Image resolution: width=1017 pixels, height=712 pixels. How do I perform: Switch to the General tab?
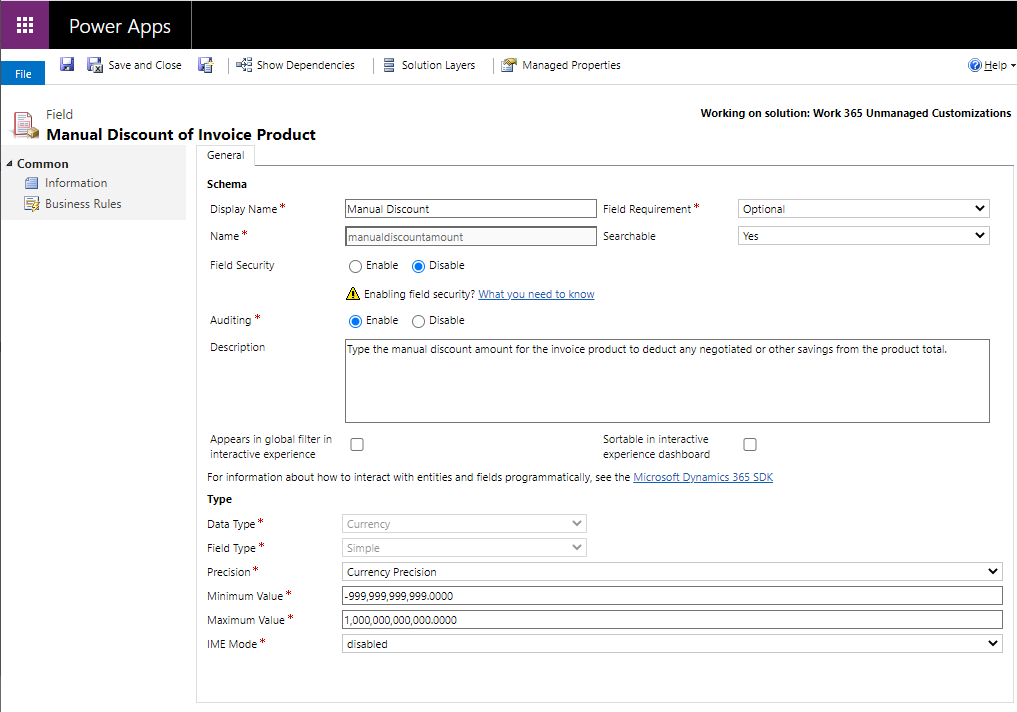(226, 155)
